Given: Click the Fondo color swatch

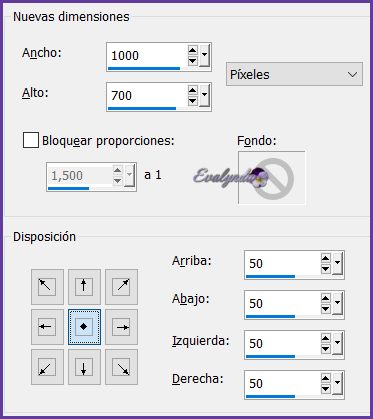Looking at the screenshot, I should pos(272,178).
